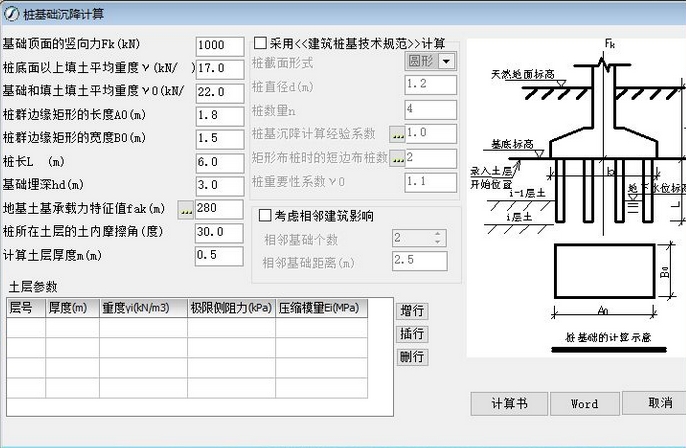This screenshot has width=686, height=448.
Task: Click the app icon in the title bar
Action: pyautogui.click(x=9, y=14)
